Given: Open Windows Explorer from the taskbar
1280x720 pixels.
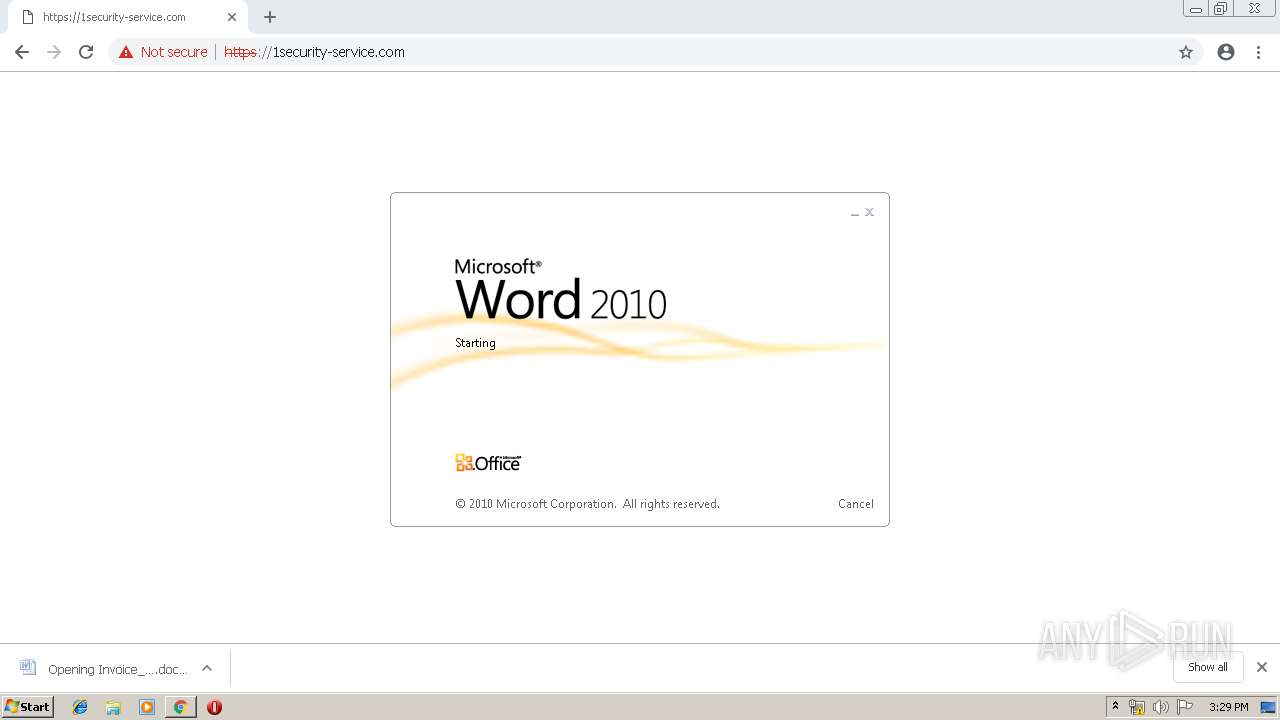Looking at the screenshot, I should 113,707.
